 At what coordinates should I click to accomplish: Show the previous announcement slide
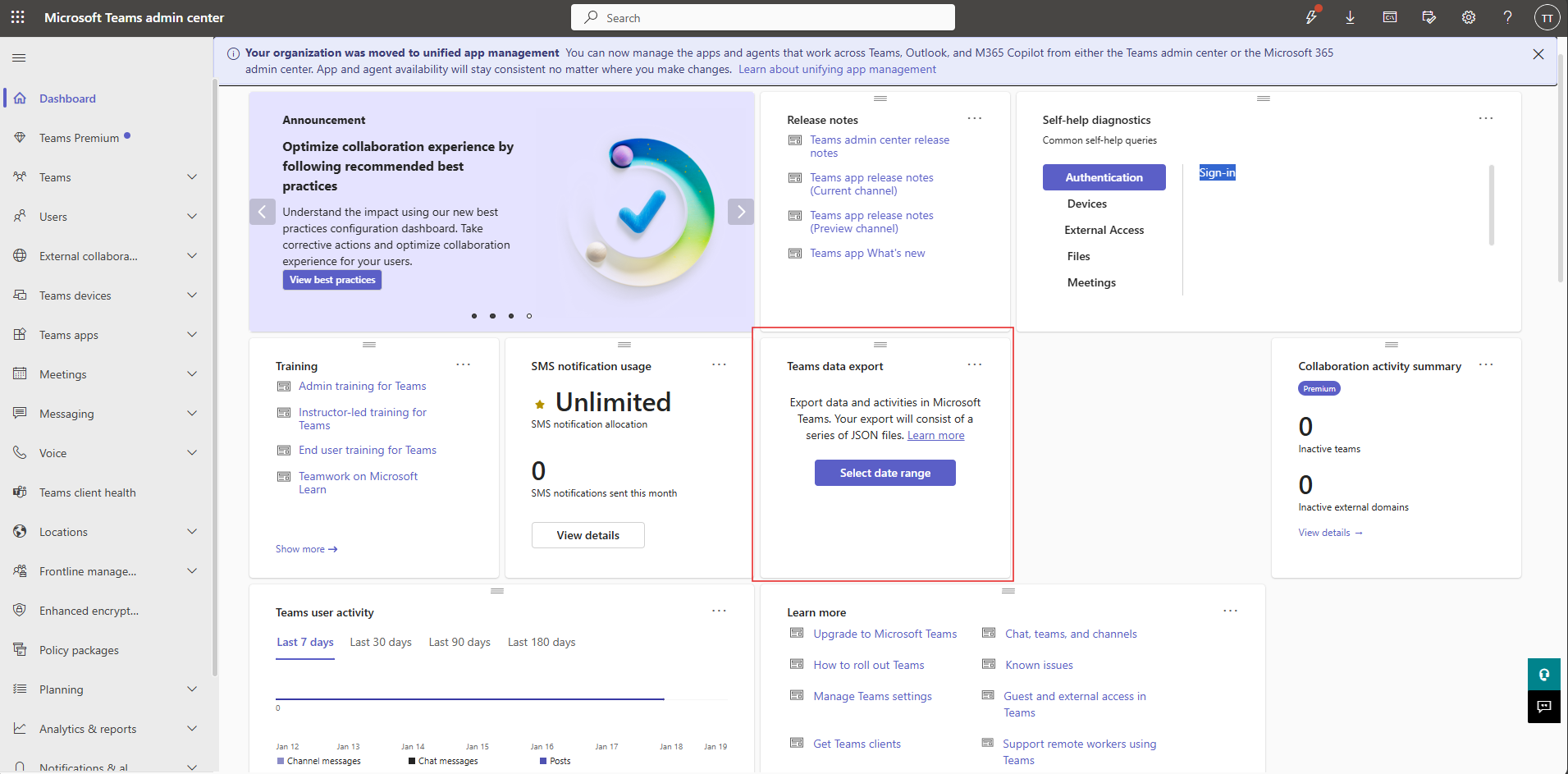[262, 212]
